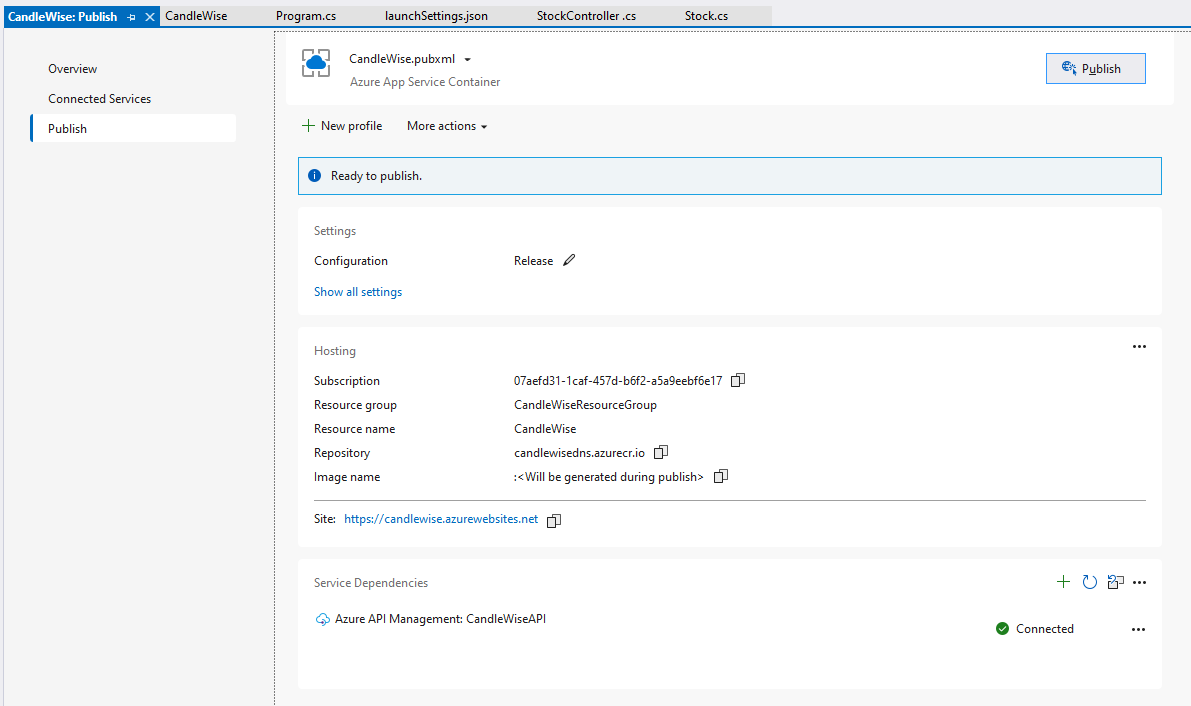Image resolution: width=1191 pixels, height=706 pixels.
Task: Select Connected Services in the sidebar
Action: point(99,98)
